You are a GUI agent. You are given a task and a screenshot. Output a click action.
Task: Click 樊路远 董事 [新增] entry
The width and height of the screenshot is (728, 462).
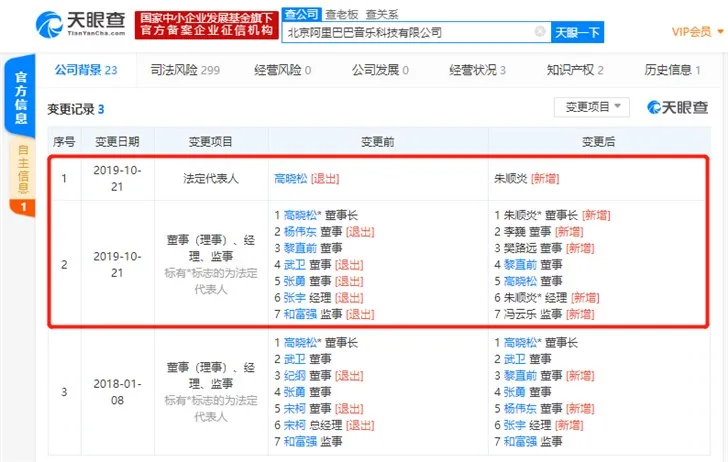click(544, 248)
